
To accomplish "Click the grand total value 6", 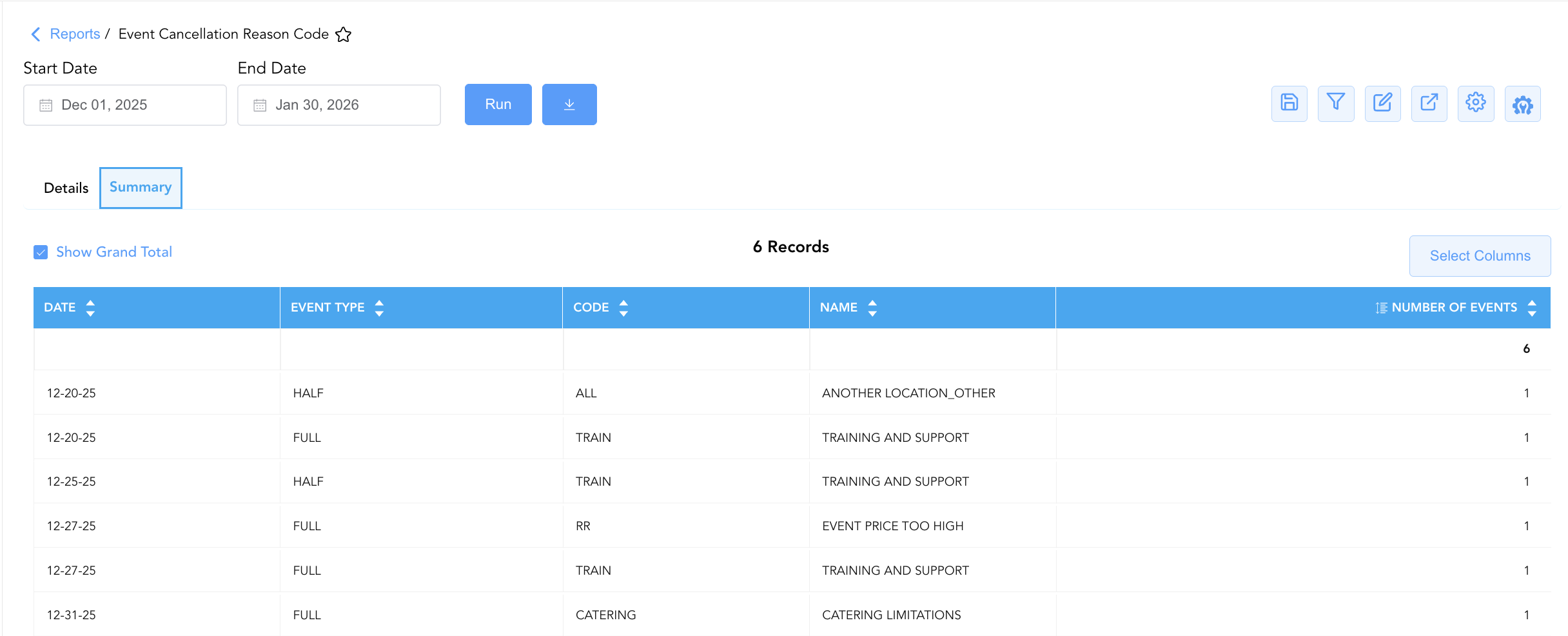I will pos(1526,349).
